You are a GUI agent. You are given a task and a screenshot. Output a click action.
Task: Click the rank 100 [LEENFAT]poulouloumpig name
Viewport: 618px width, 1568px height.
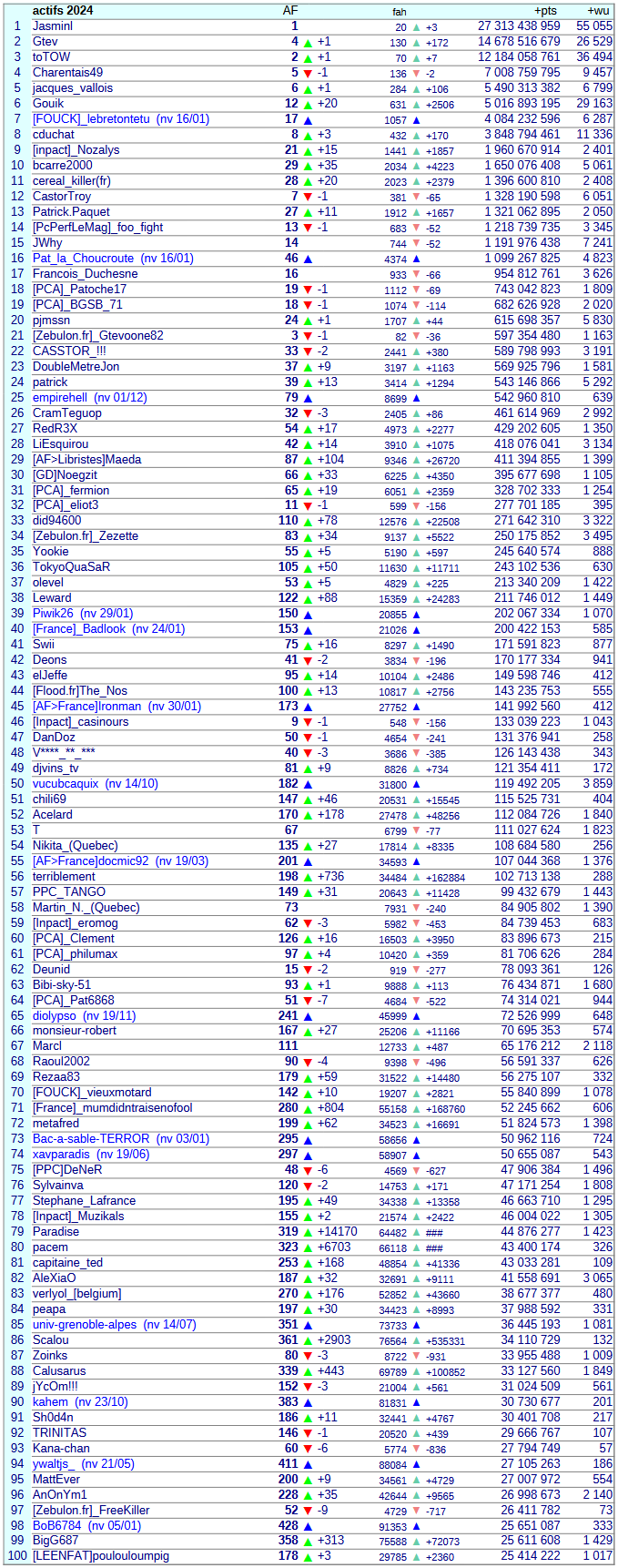(101, 1556)
